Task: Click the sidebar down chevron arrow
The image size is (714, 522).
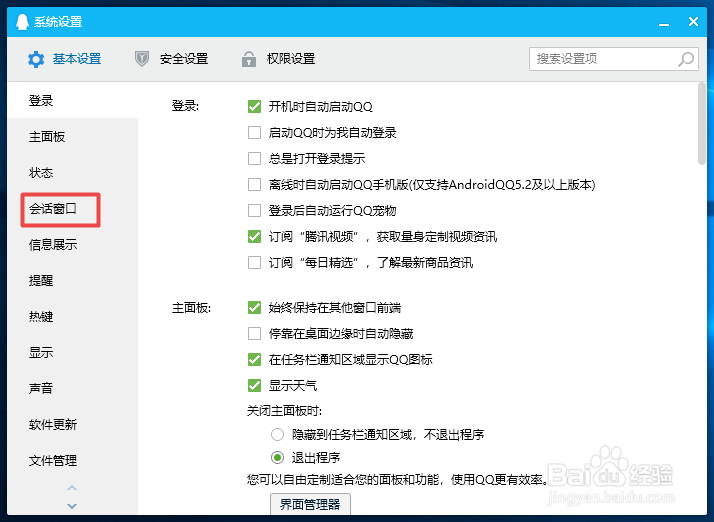Action: (x=72, y=506)
